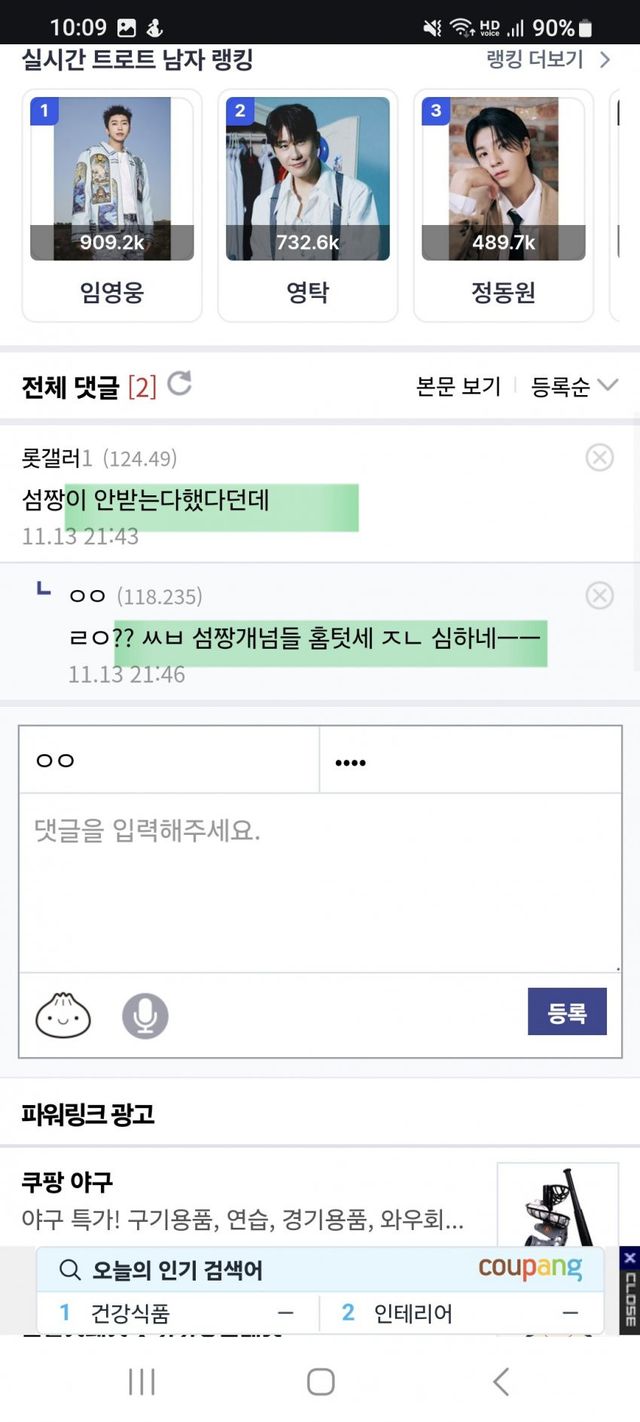Viewport: 640px width, 1422px height.
Task: Tap the 건강식품 popular search term
Action: click(130, 1313)
